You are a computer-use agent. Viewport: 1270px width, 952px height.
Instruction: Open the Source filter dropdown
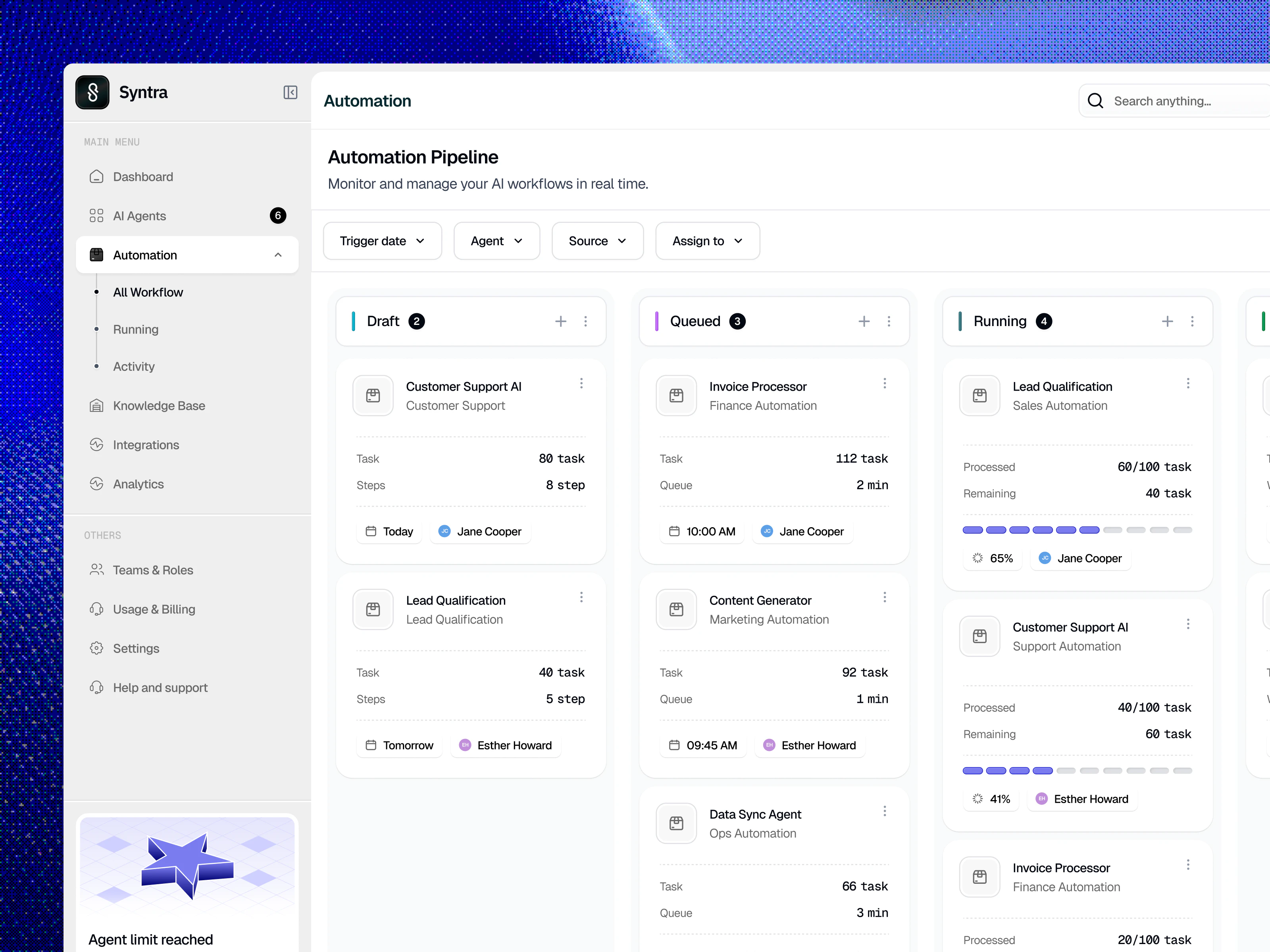[598, 241]
